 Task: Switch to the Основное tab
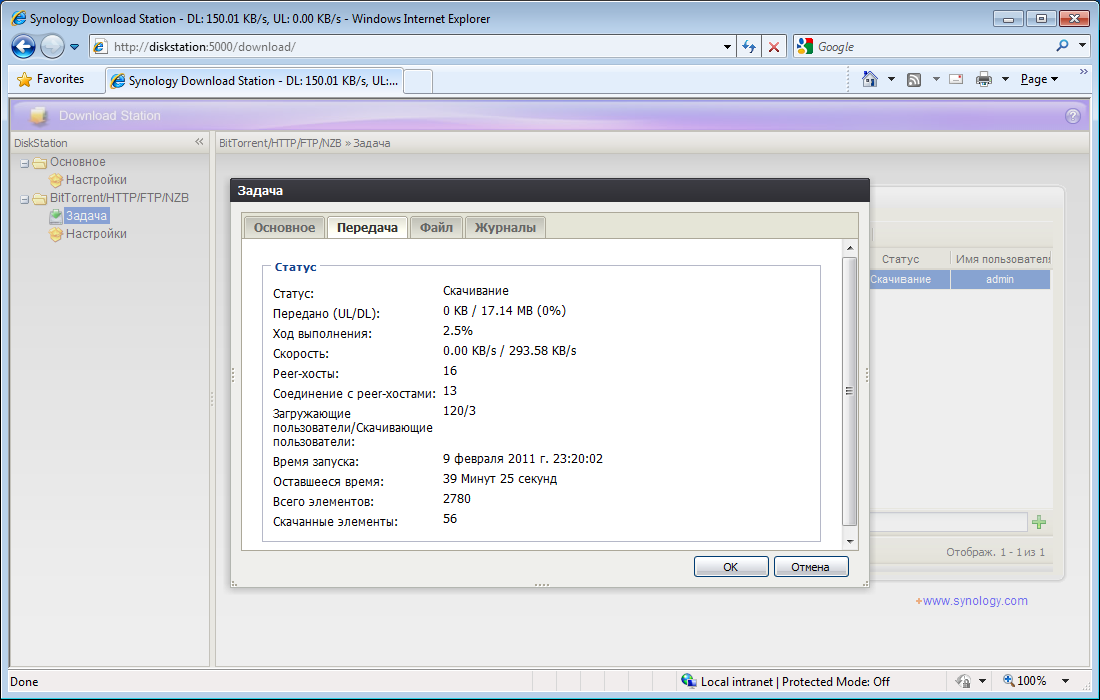tap(284, 227)
